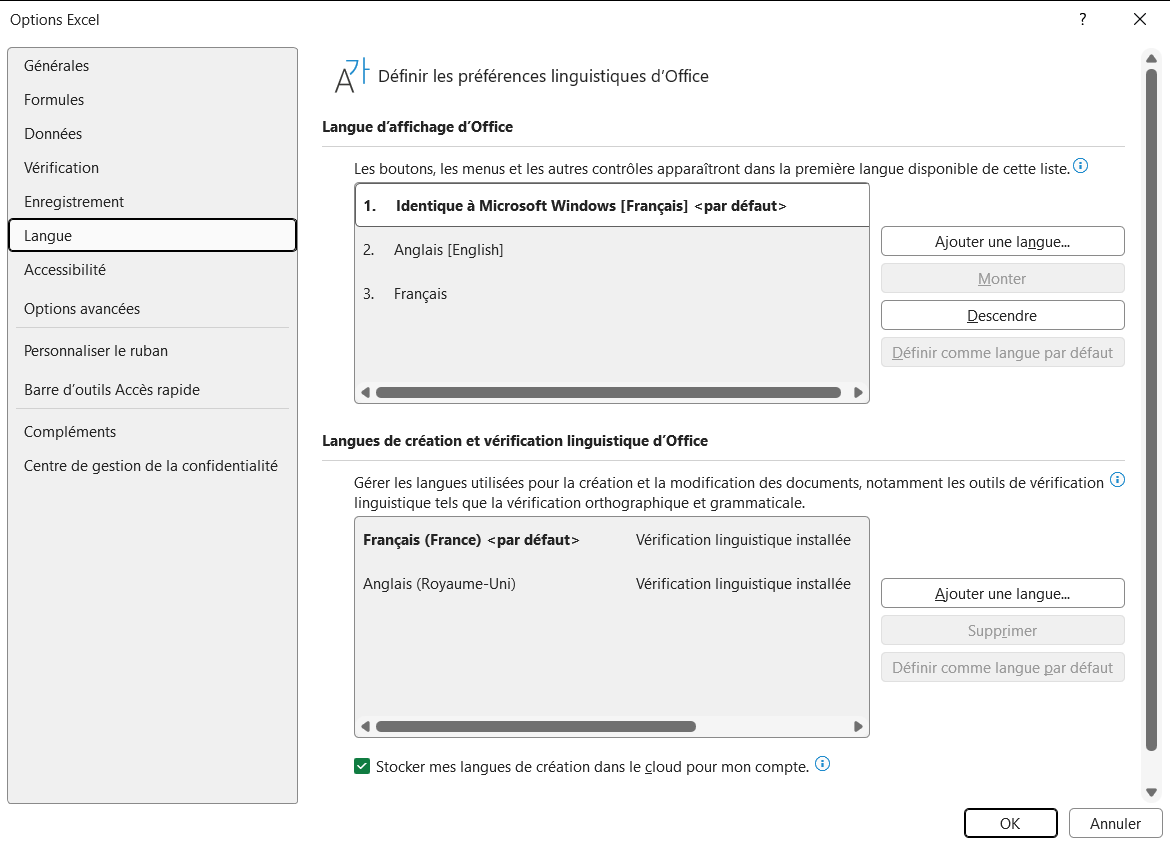Image resolution: width=1170 pixels, height=847 pixels.
Task: Click left scroll arrow of authoring languages list
Action: tap(365, 727)
